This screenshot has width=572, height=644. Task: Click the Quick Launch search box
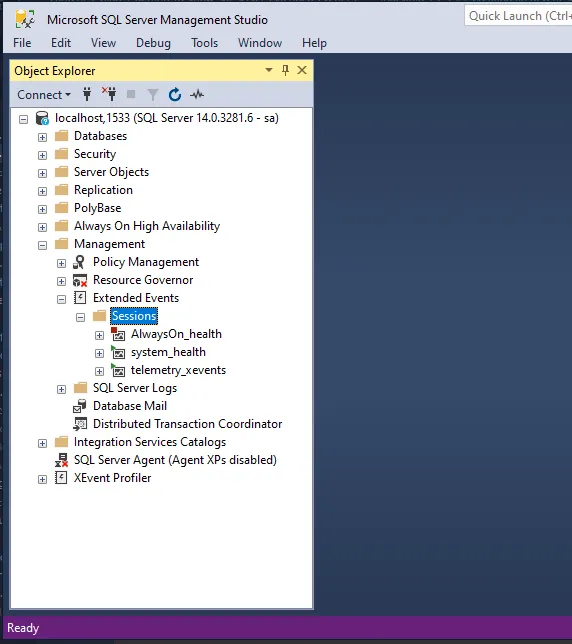click(519, 16)
